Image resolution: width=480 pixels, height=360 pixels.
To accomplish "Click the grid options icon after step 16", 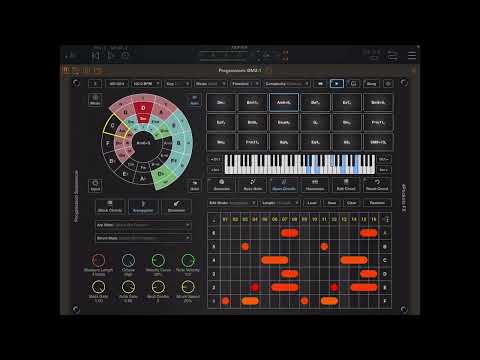I will click(386, 219).
